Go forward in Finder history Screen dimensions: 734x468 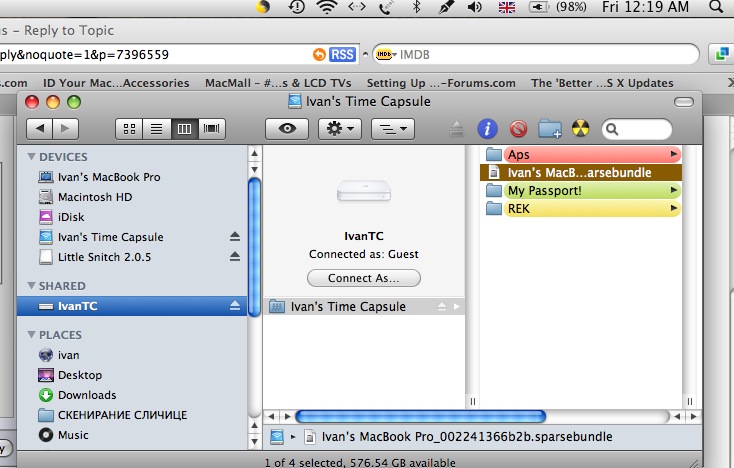pos(66,129)
